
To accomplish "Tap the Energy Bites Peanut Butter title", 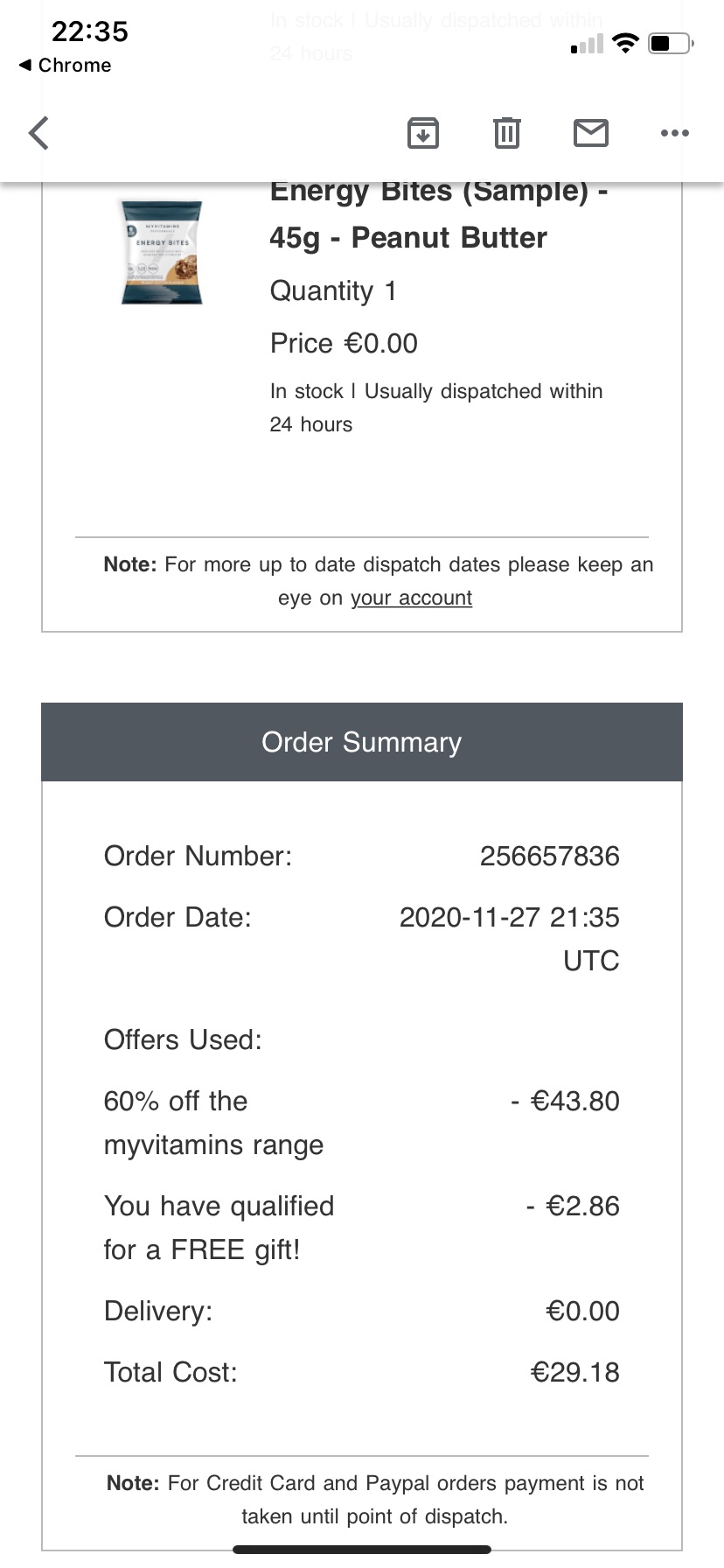I will pyautogui.click(x=439, y=214).
